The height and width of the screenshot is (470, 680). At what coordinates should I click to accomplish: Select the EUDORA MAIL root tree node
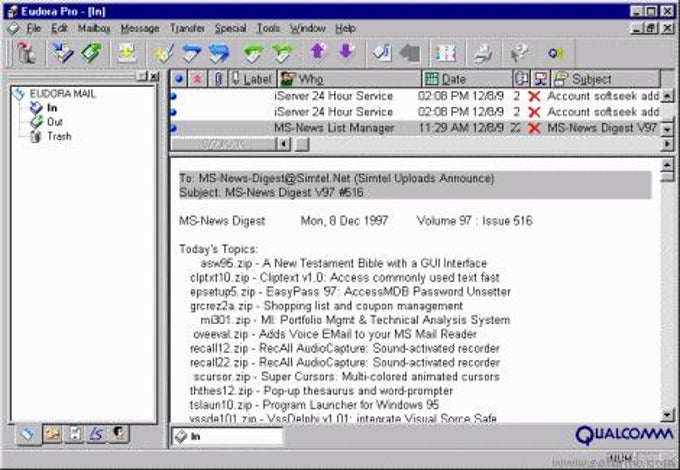(62, 94)
